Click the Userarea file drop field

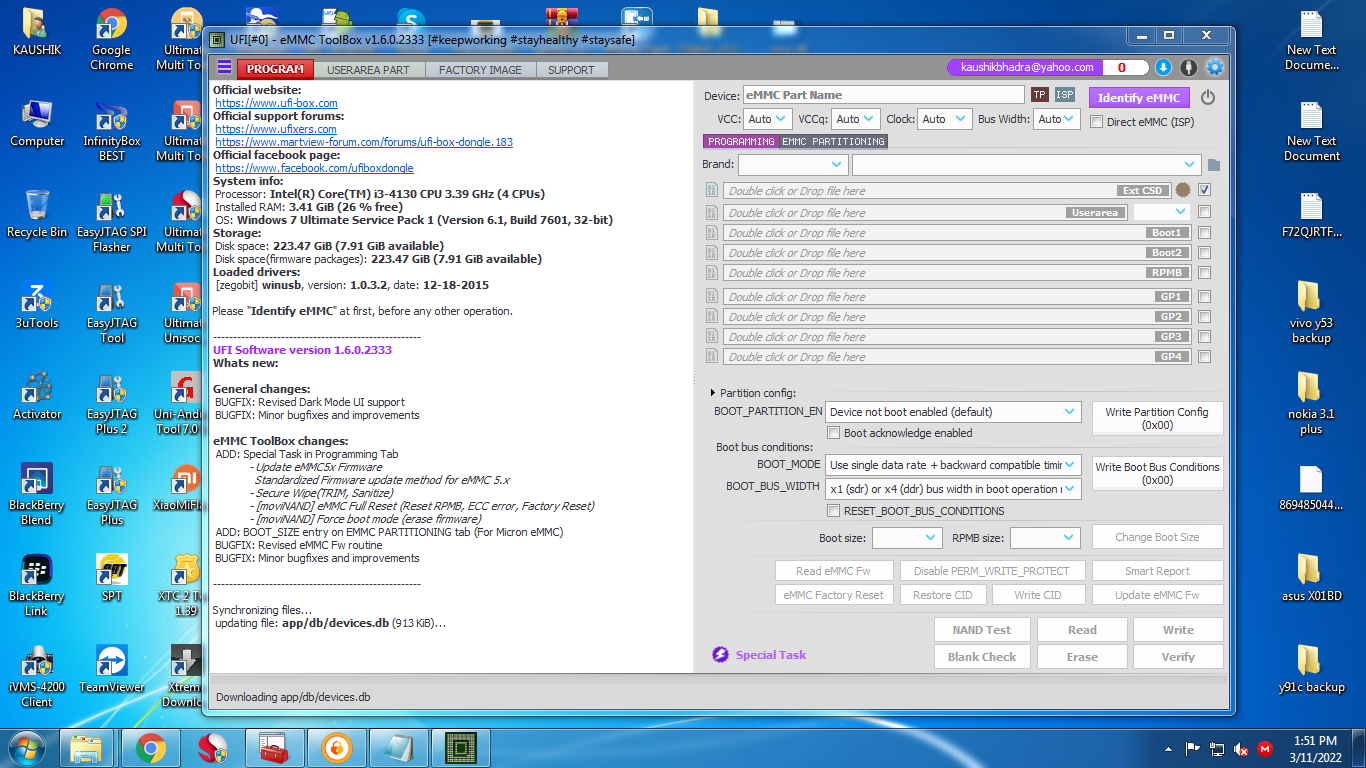(926, 212)
